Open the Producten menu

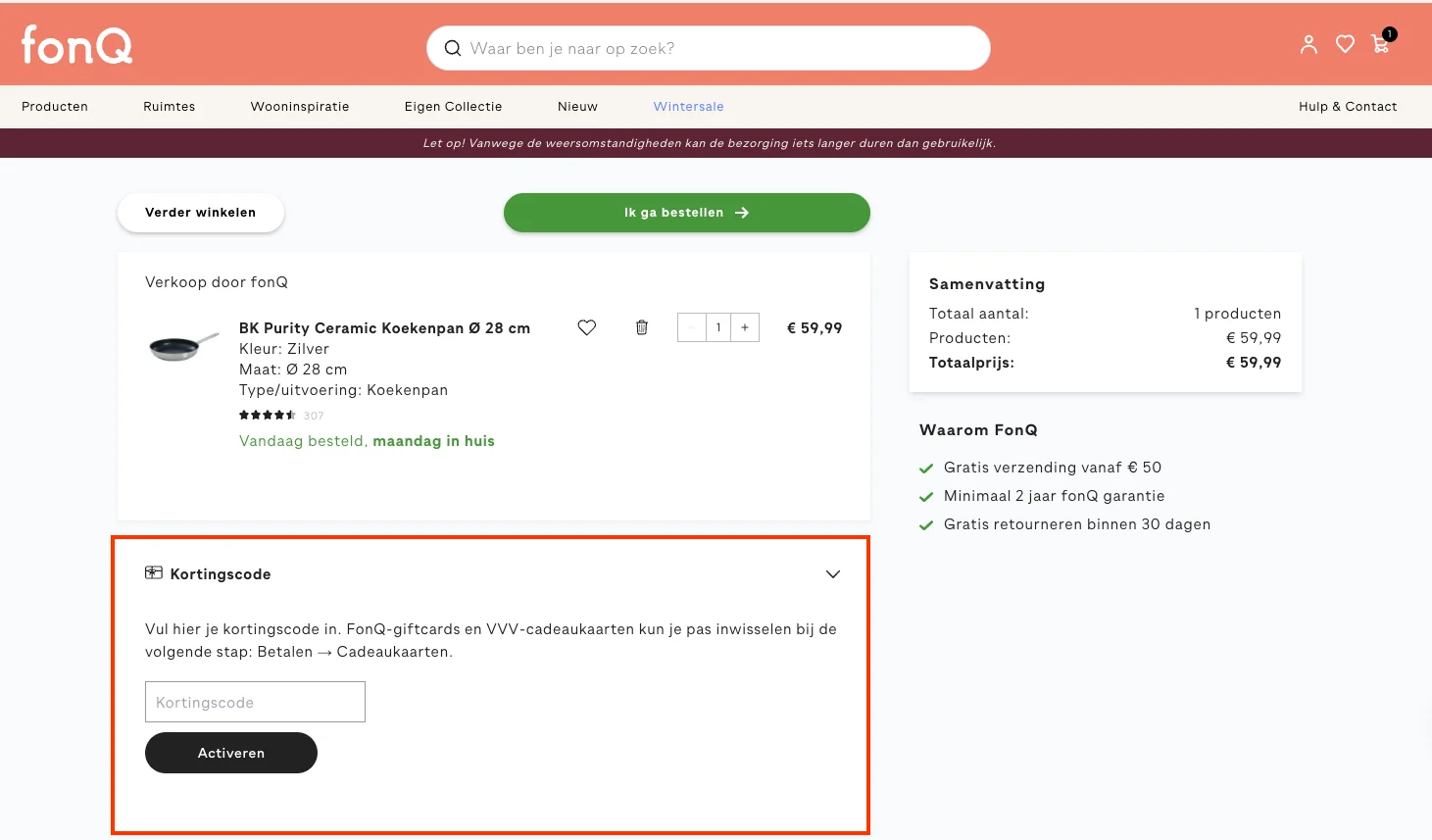click(x=55, y=107)
